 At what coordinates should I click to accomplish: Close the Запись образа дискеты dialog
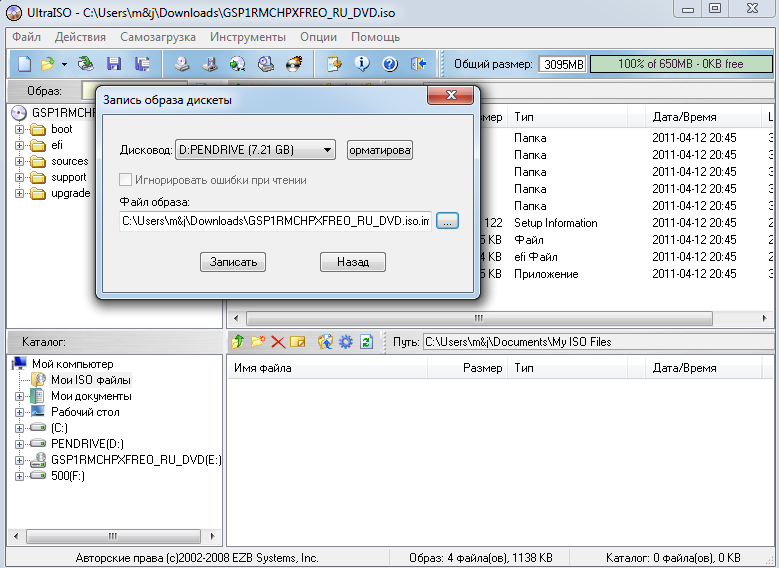(451, 95)
